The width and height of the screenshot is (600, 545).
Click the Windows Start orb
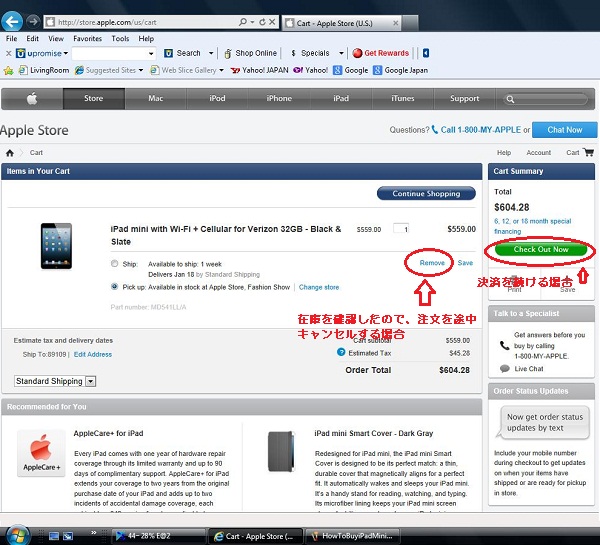pyautogui.click(x=17, y=535)
